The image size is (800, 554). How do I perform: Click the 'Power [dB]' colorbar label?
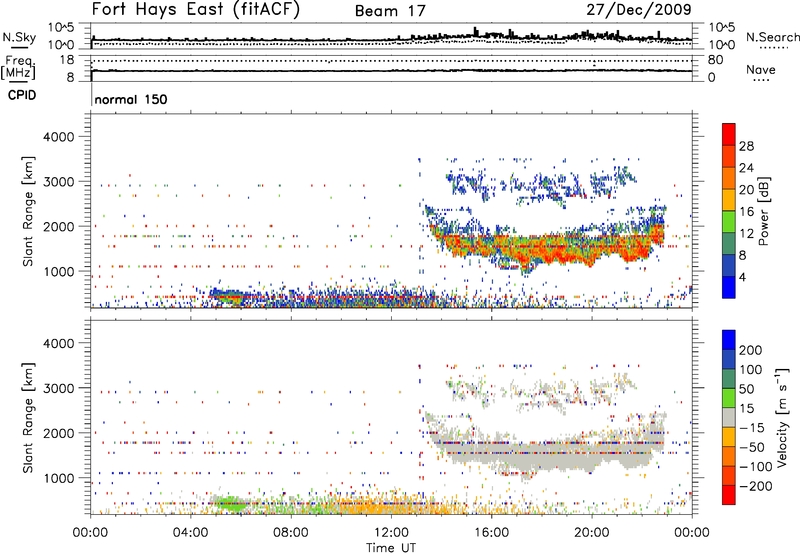[764, 211]
